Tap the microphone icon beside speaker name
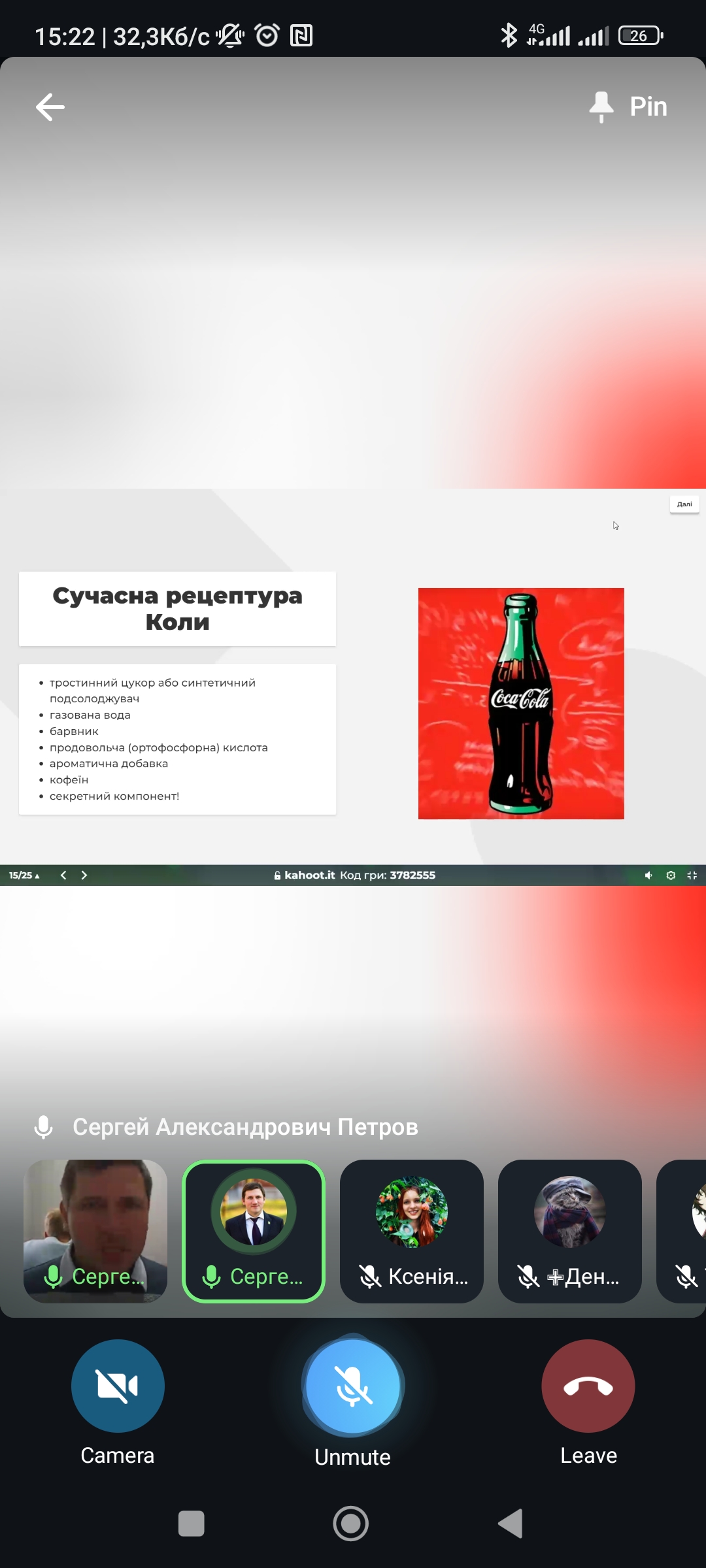The width and height of the screenshot is (706, 1568). 44,1127
